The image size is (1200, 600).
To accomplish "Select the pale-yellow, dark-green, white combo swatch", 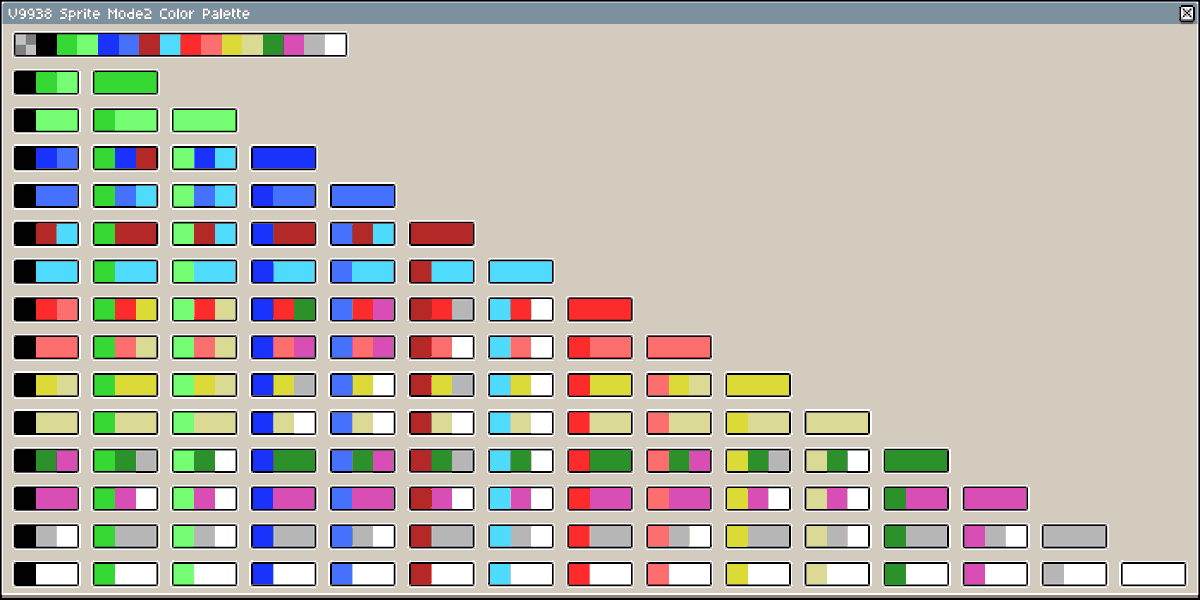I will (836, 462).
